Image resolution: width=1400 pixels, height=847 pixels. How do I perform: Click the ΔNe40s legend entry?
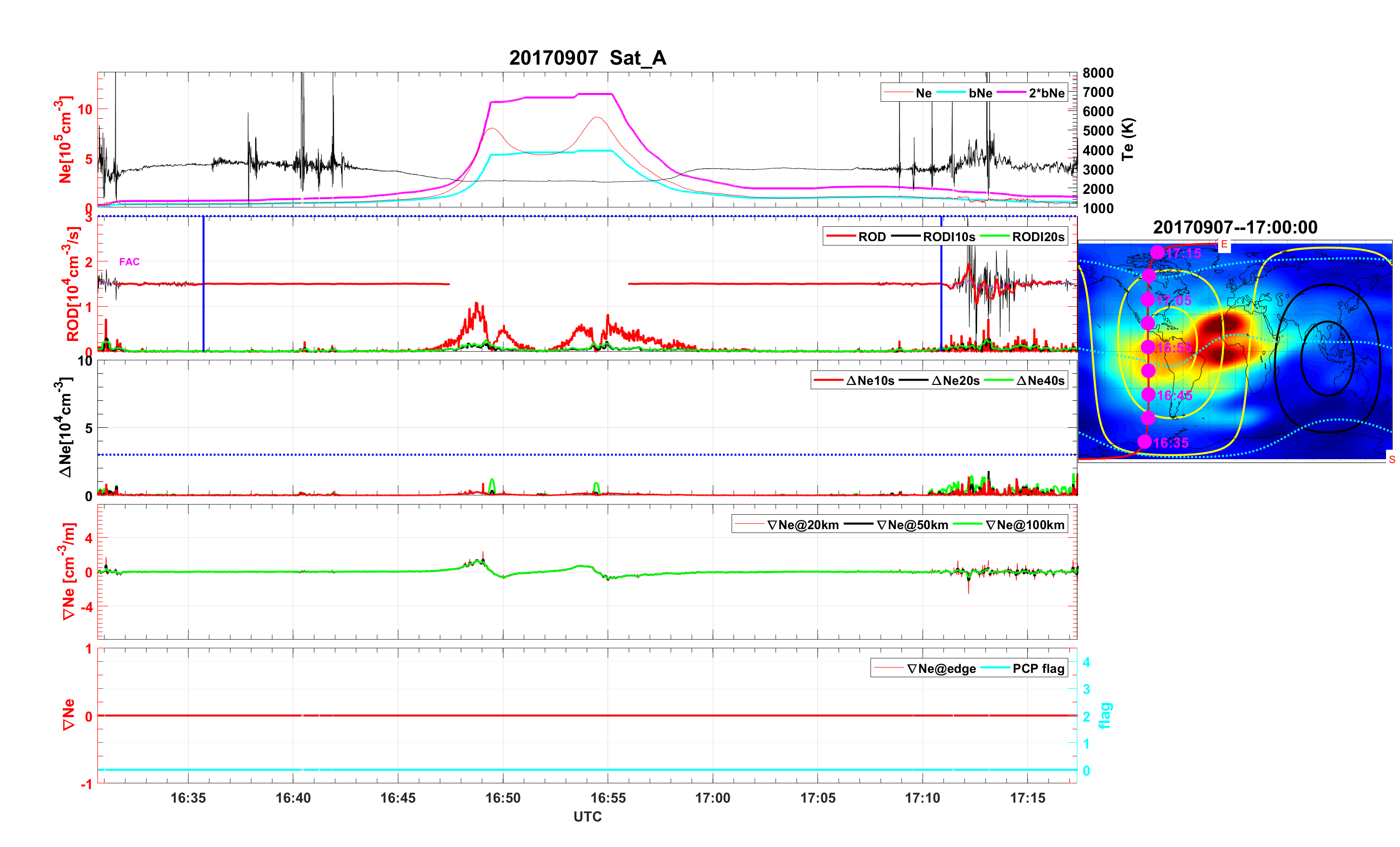coord(1040,381)
